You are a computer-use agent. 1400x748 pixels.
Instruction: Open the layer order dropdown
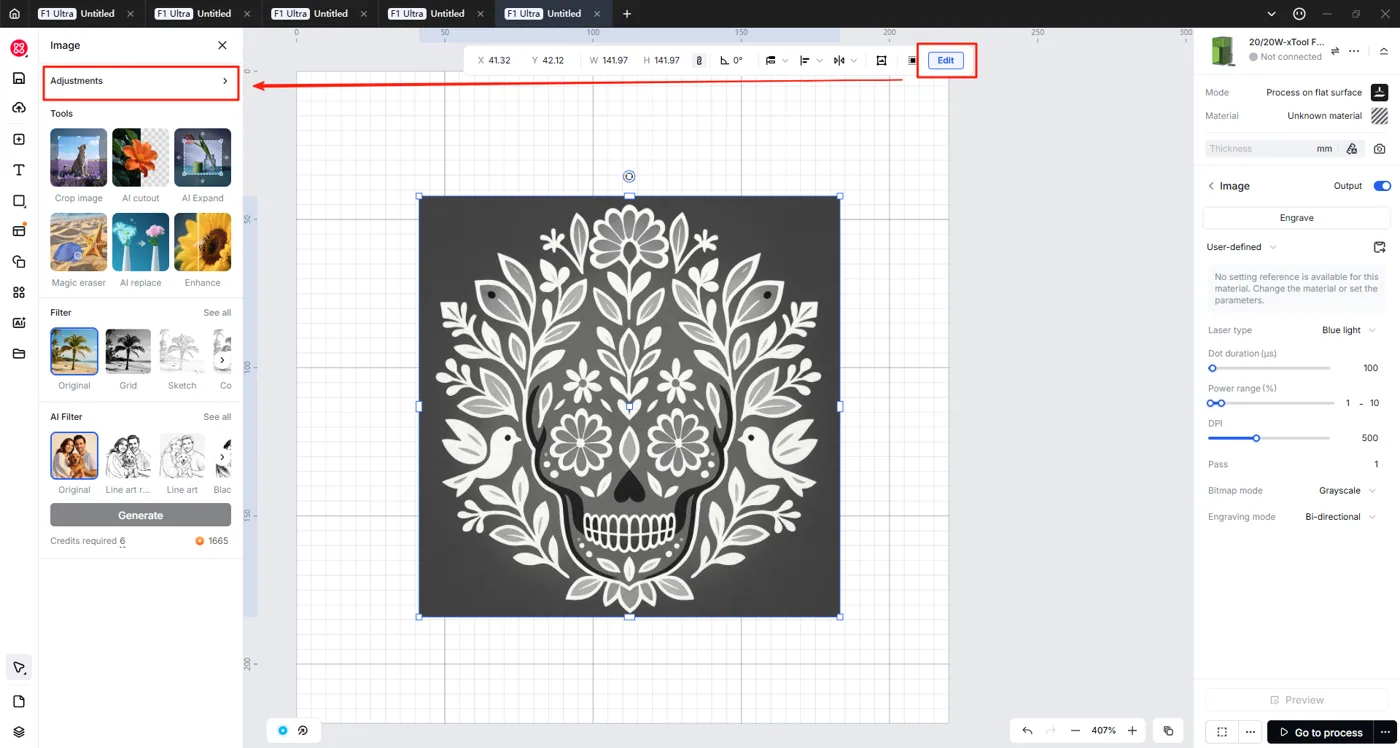pyautogui.click(x=777, y=60)
